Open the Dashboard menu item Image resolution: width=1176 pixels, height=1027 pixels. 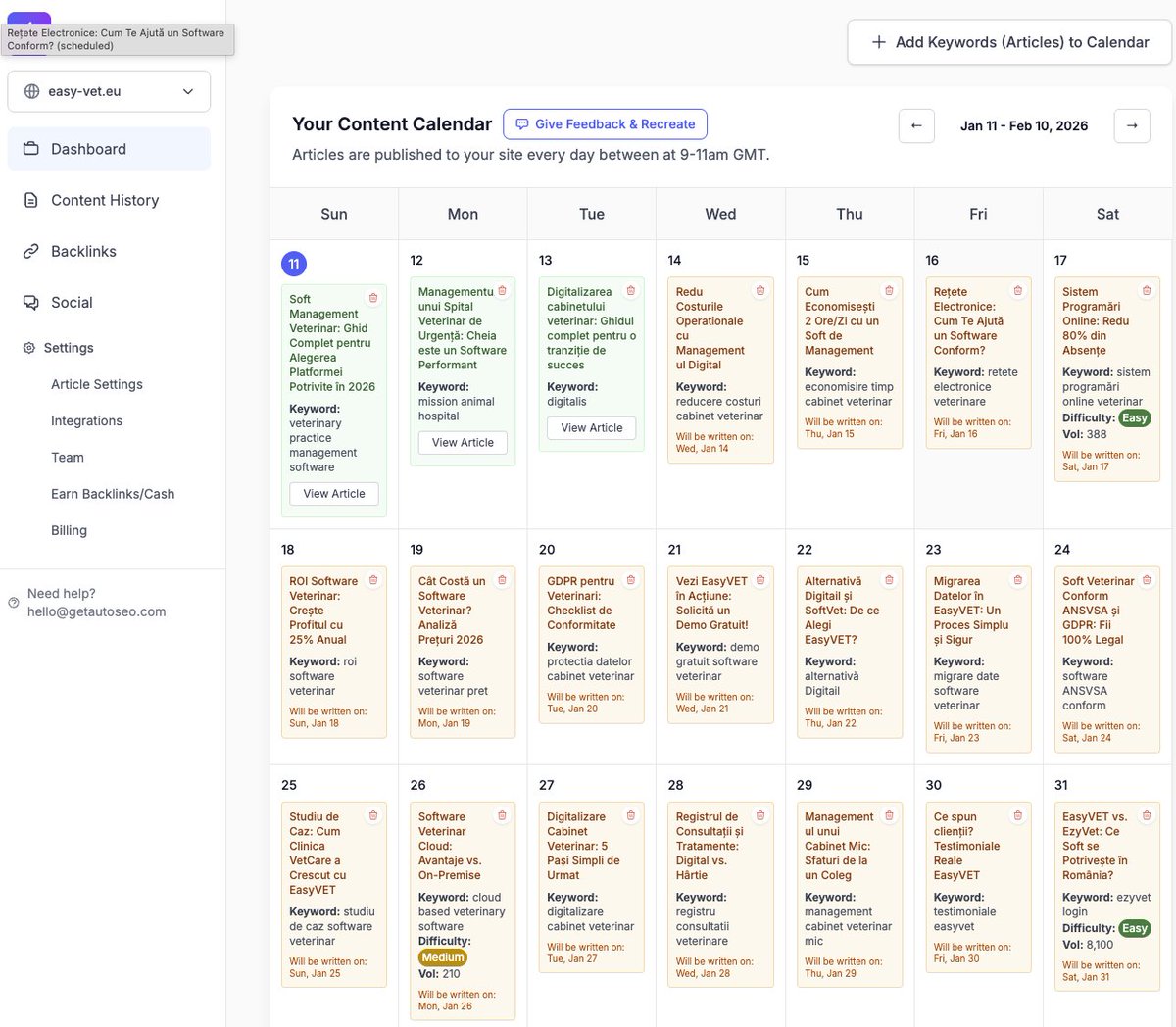pos(109,149)
